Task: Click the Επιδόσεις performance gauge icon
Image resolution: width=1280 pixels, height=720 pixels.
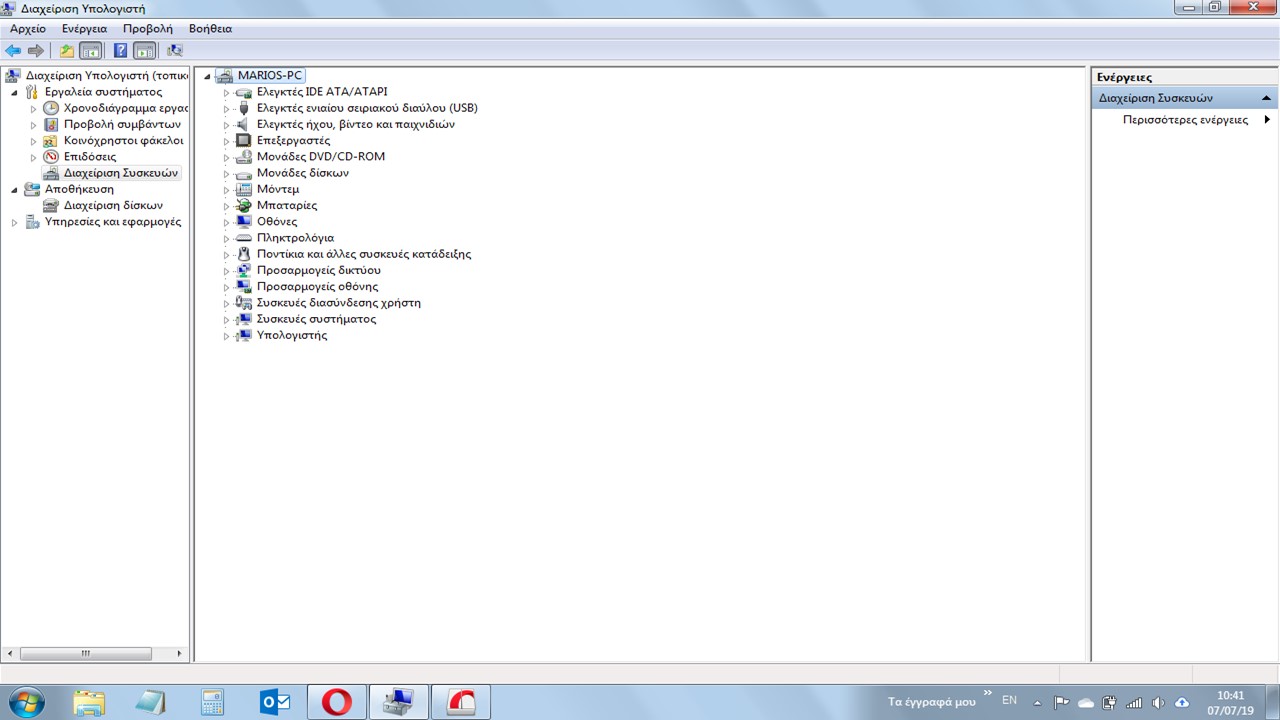Action: [x=51, y=157]
